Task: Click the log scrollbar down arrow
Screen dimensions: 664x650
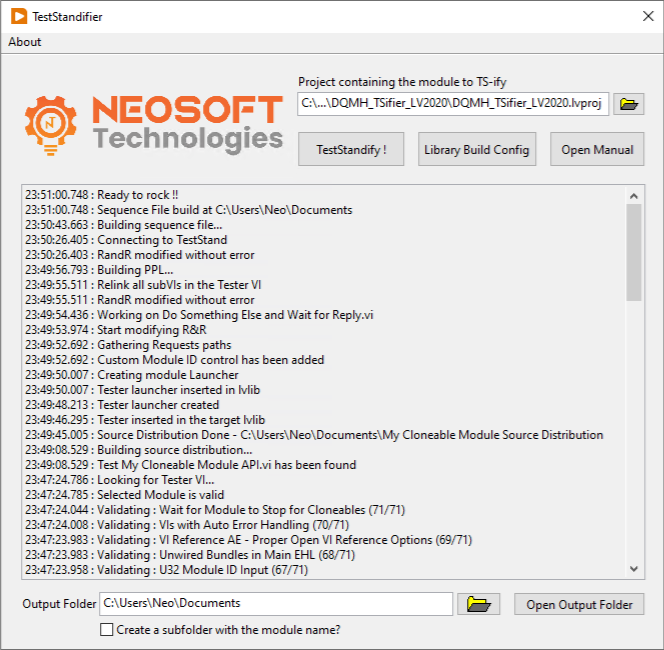Action: pos(634,569)
